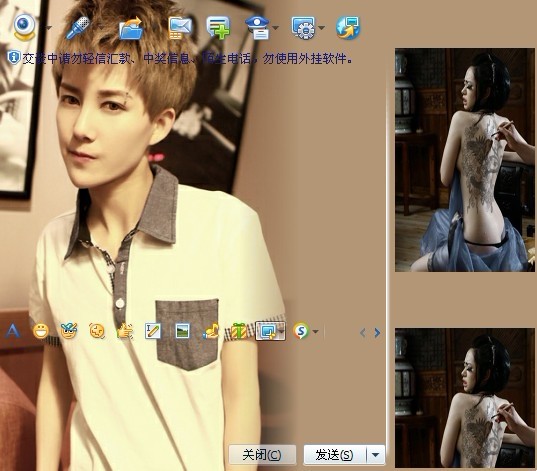Open the font selection A tool
Screen dimensions: 537x471
[x=12, y=331]
